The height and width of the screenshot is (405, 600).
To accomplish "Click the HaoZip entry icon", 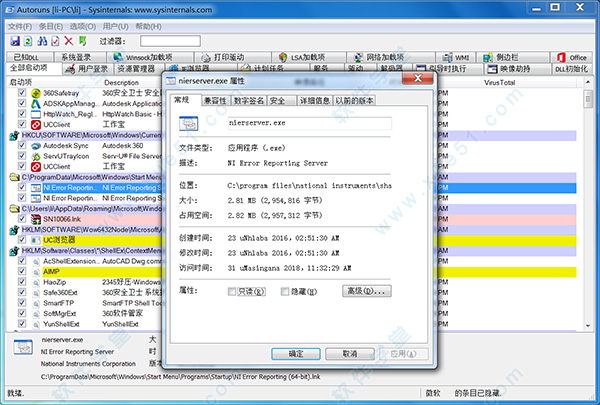I will click(36, 283).
